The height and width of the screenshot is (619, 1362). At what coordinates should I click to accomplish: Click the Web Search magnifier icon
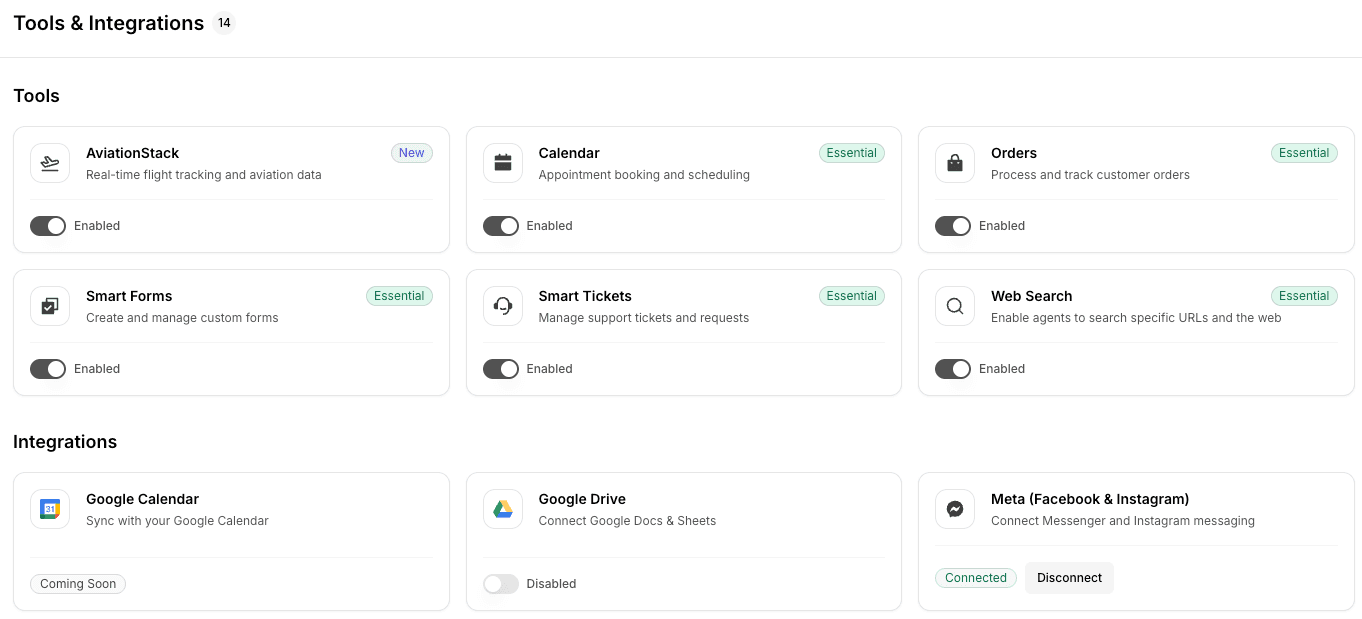point(955,306)
